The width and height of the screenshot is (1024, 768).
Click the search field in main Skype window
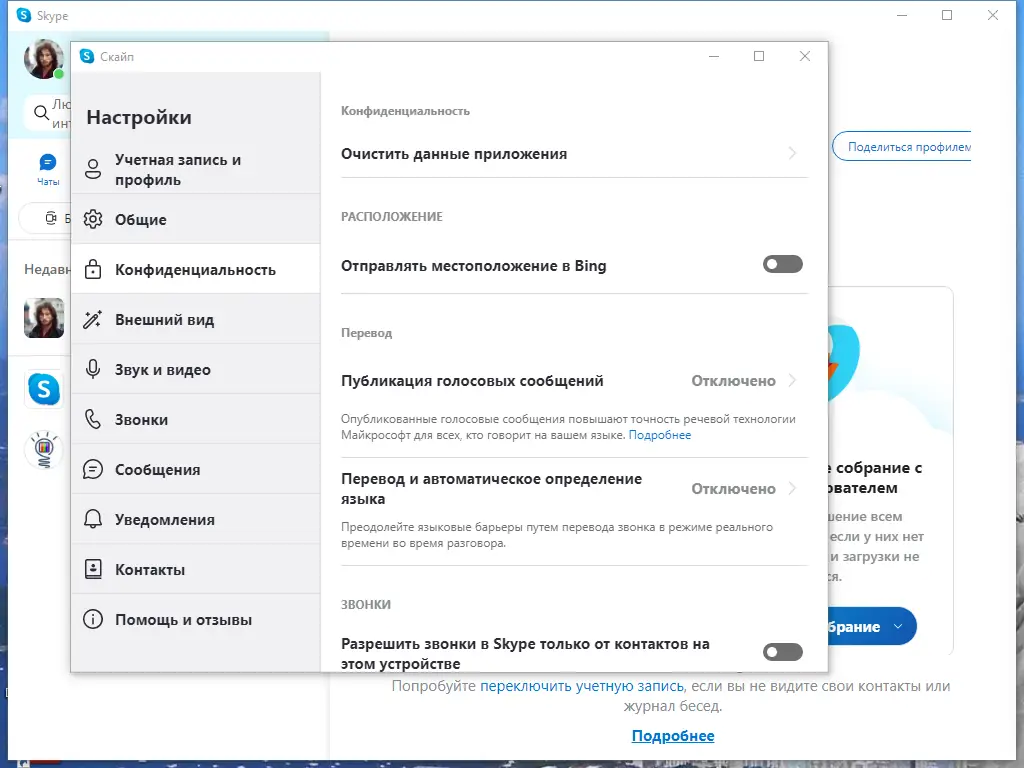coord(47,113)
